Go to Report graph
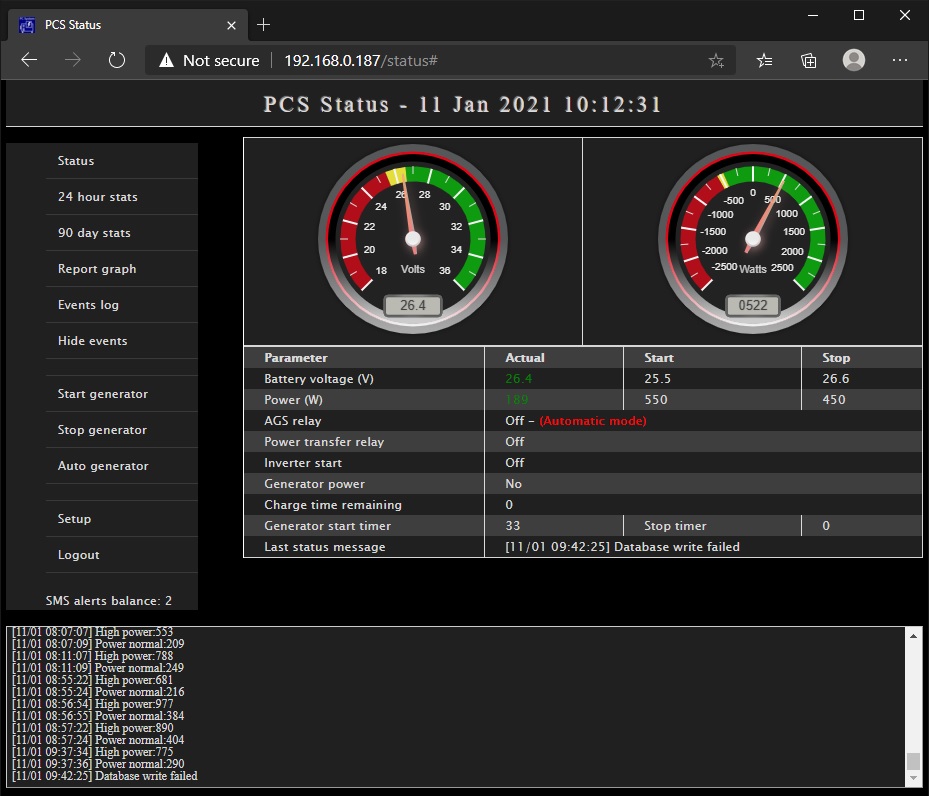This screenshot has width=929, height=796. (97, 269)
